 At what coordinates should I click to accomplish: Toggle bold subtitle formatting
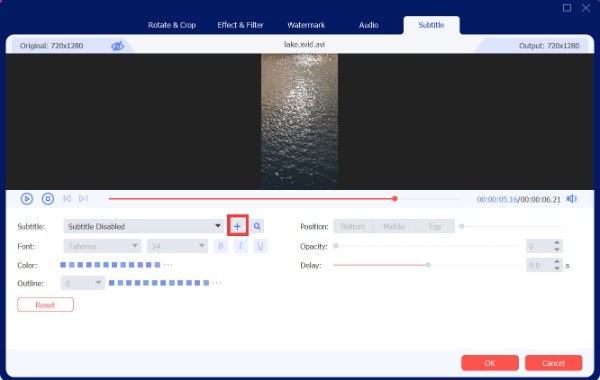221,246
